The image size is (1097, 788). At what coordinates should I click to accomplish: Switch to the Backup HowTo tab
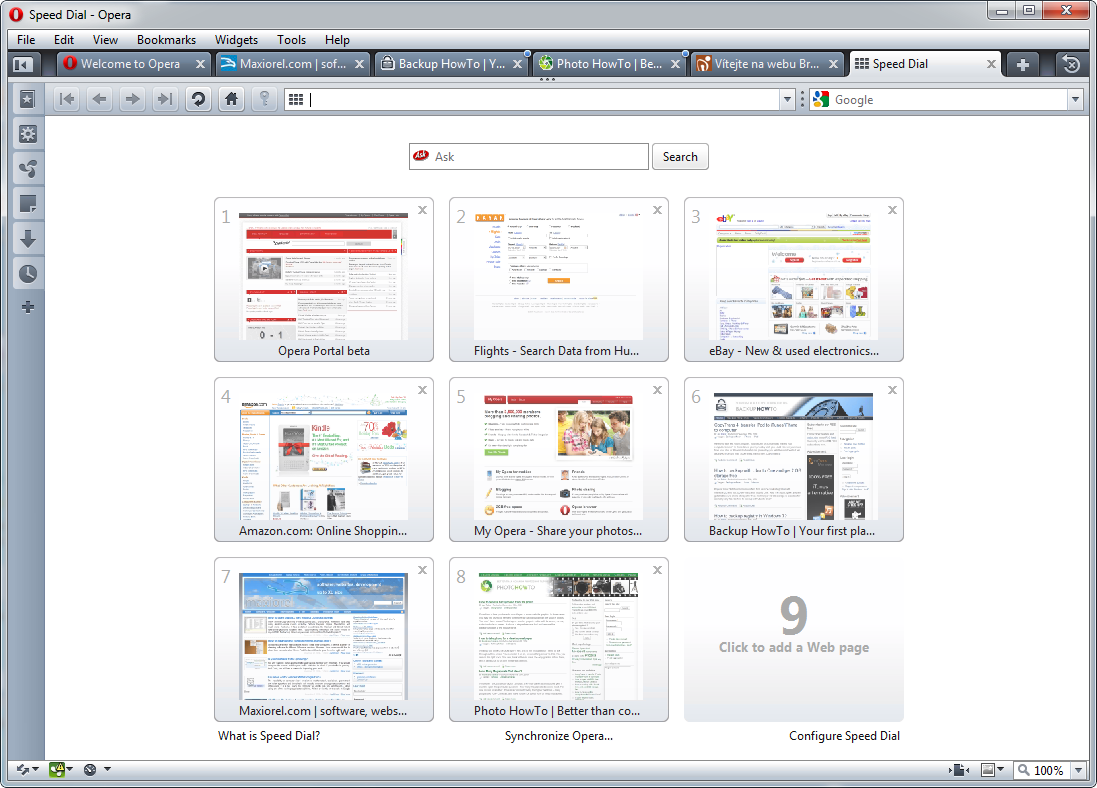point(451,64)
